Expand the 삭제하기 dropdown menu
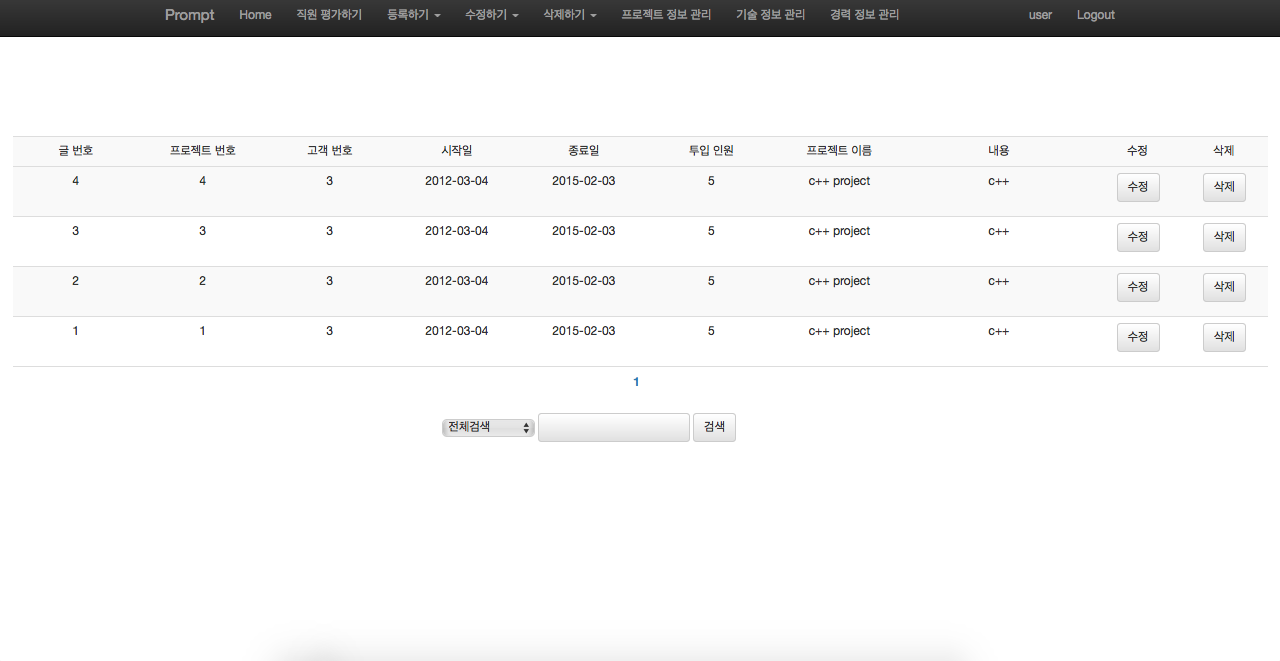 [x=569, y=15]
